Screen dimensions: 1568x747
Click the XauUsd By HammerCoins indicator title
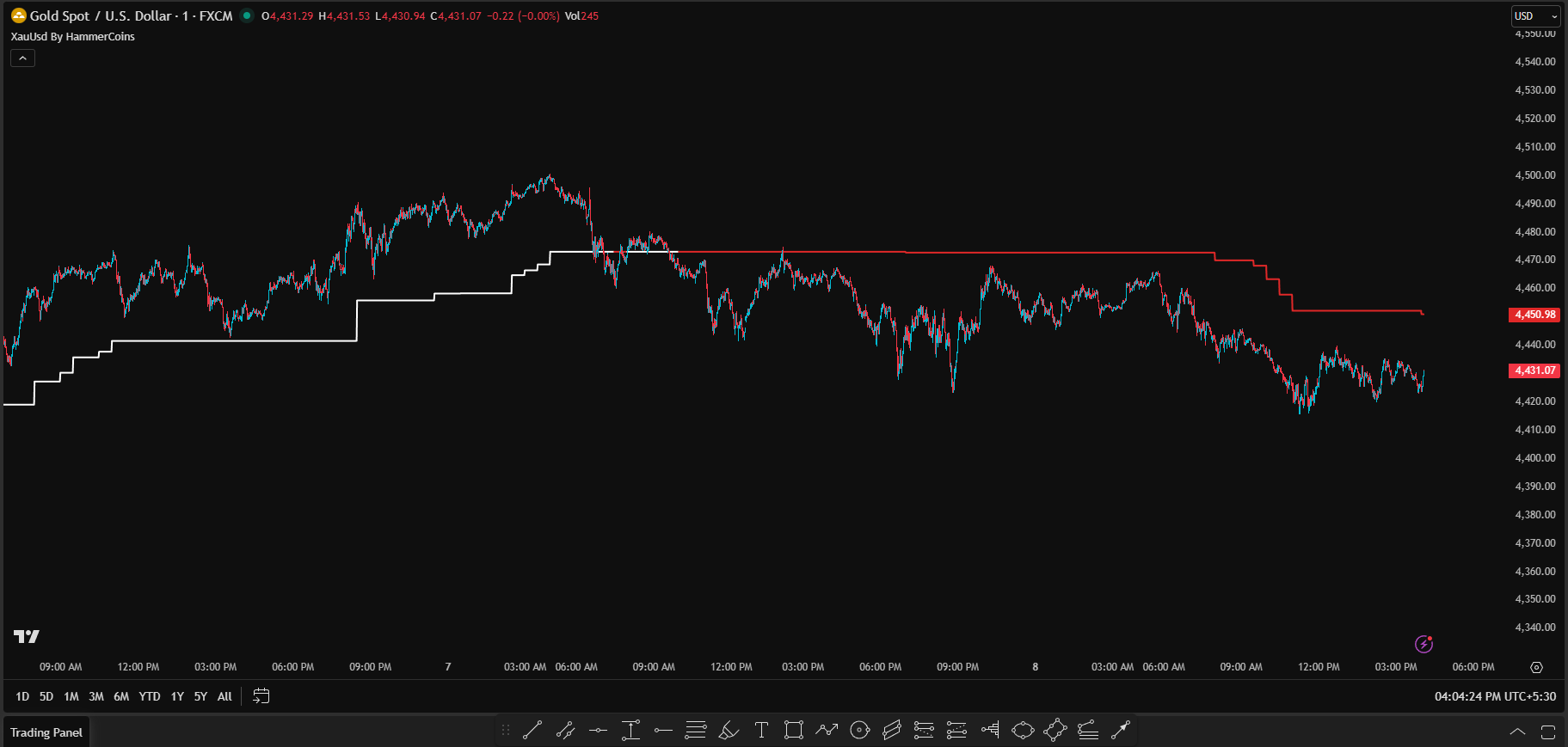[73, 37]
